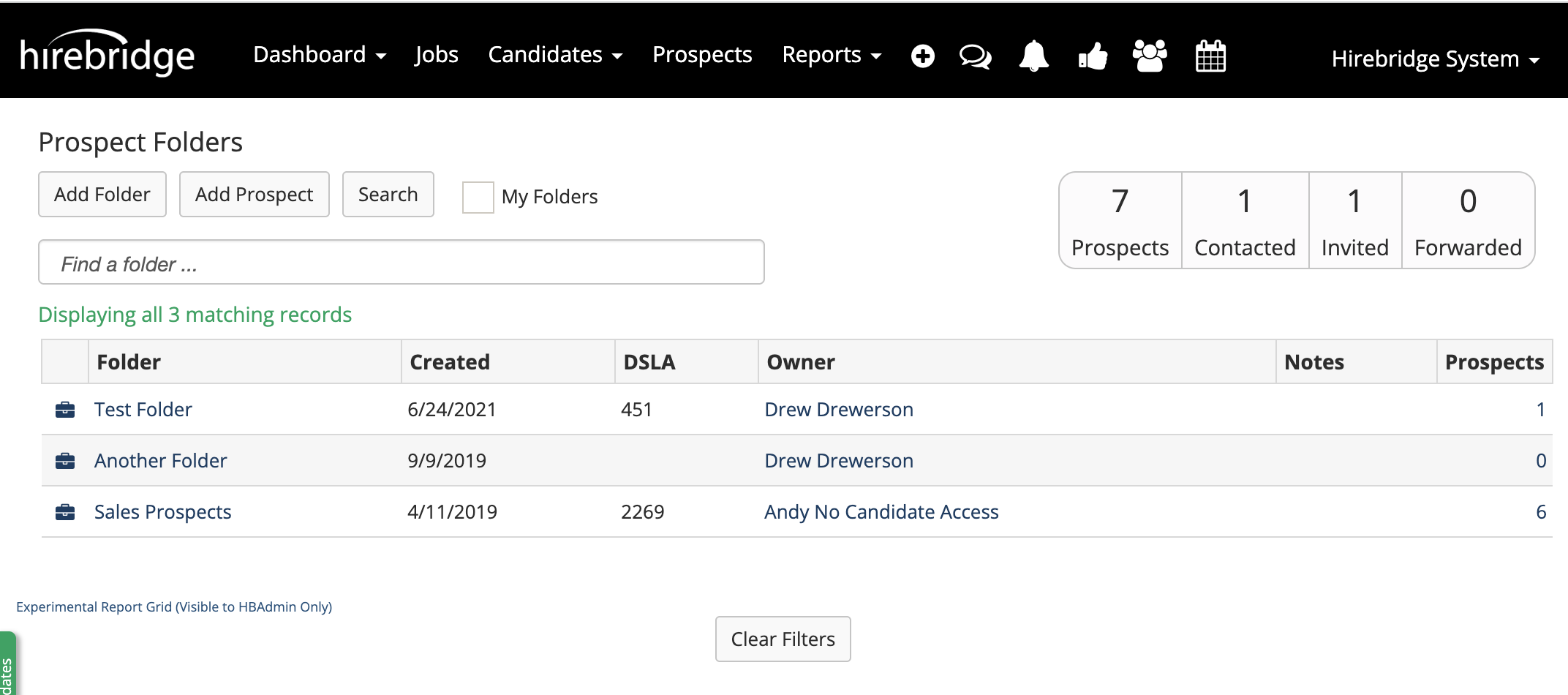
Task: Open the Jobs menu item
Action: 437,55
